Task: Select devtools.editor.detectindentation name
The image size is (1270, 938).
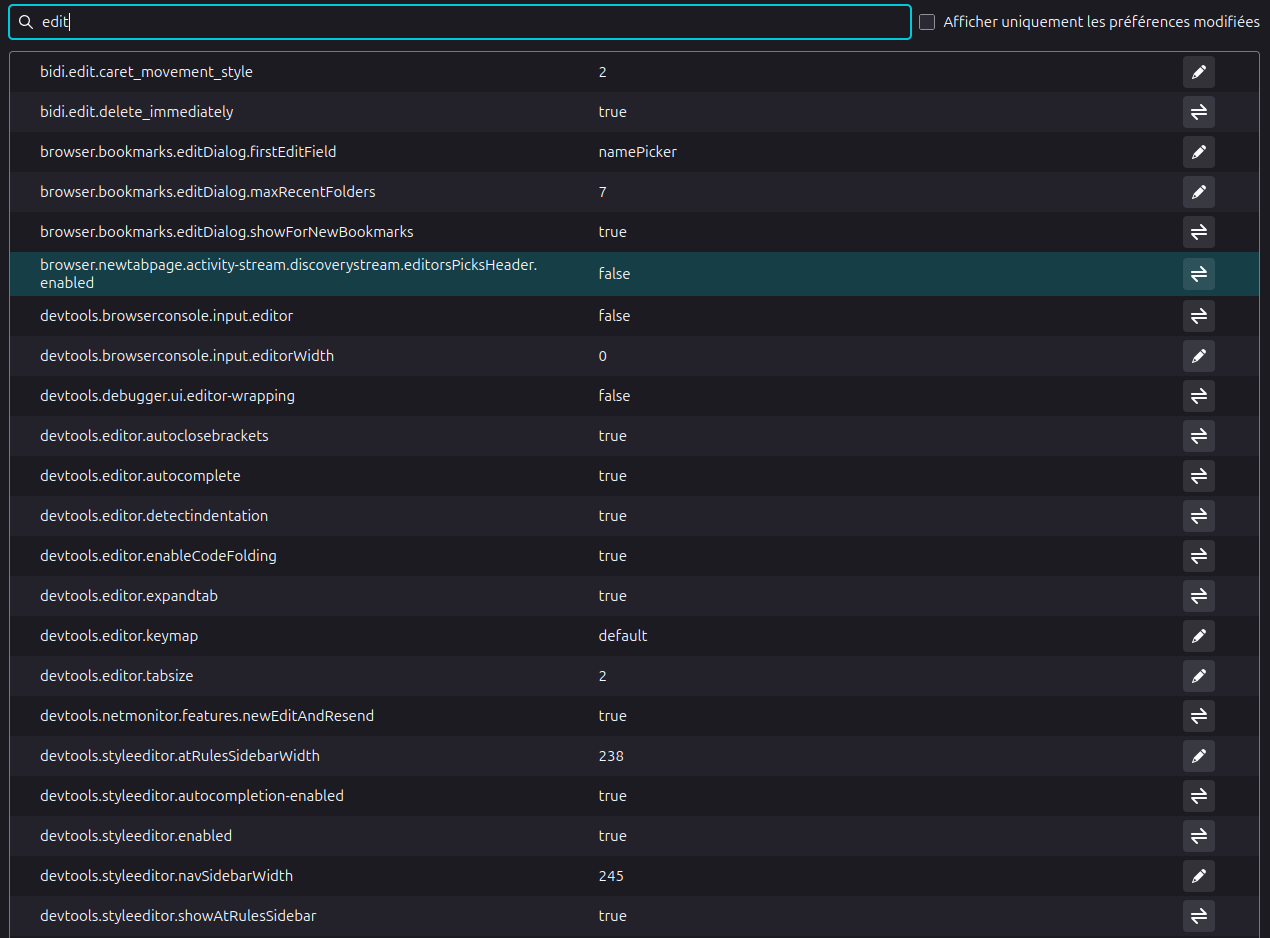Action: point(154,516)
